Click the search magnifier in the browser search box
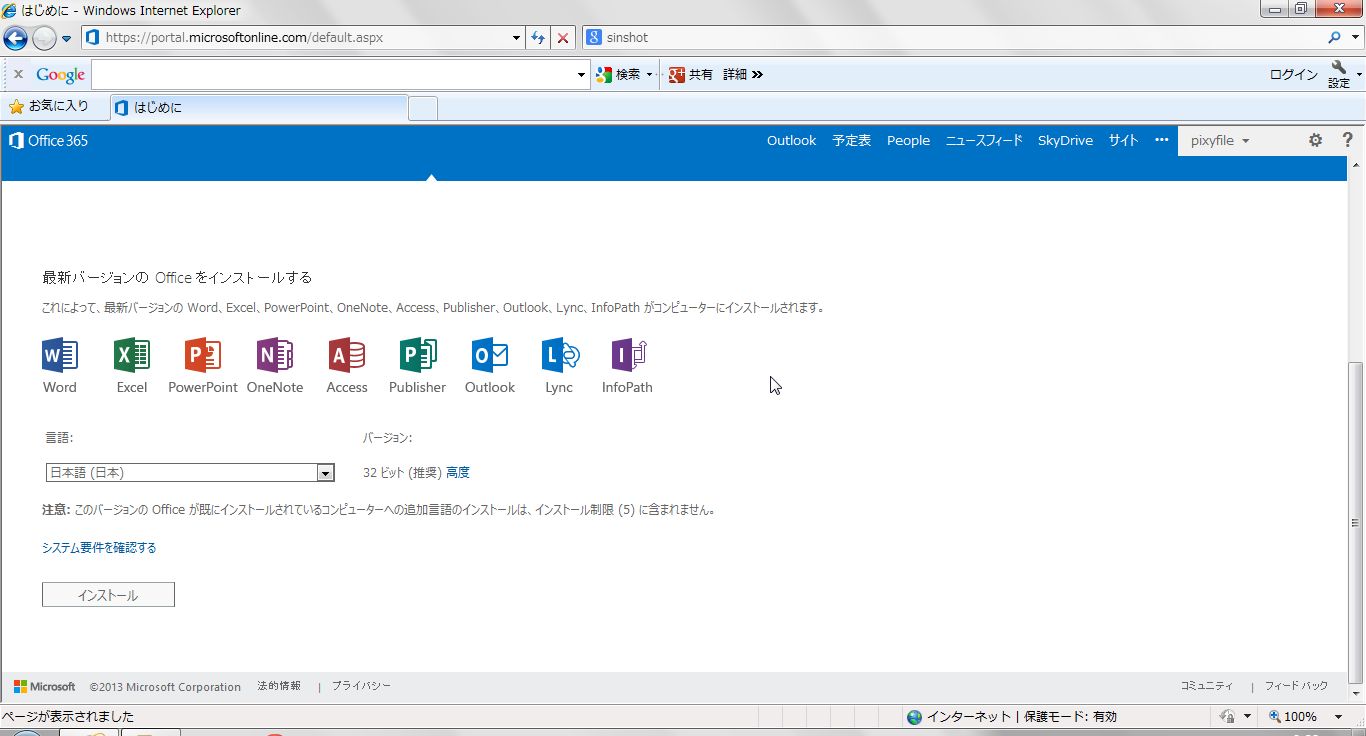This screenshot has width=1366, height=736. (x=1335, y=38)
